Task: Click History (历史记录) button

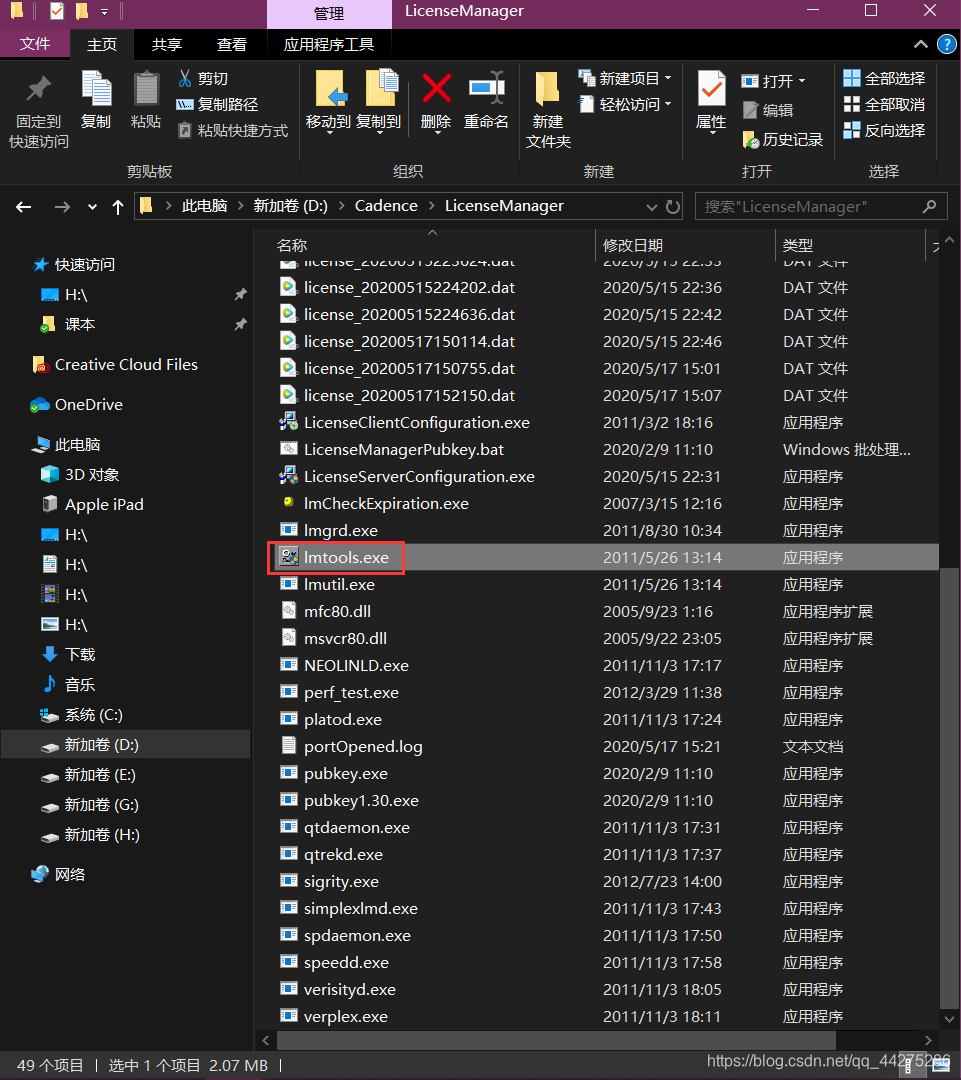Action: [x=783, y=140]
